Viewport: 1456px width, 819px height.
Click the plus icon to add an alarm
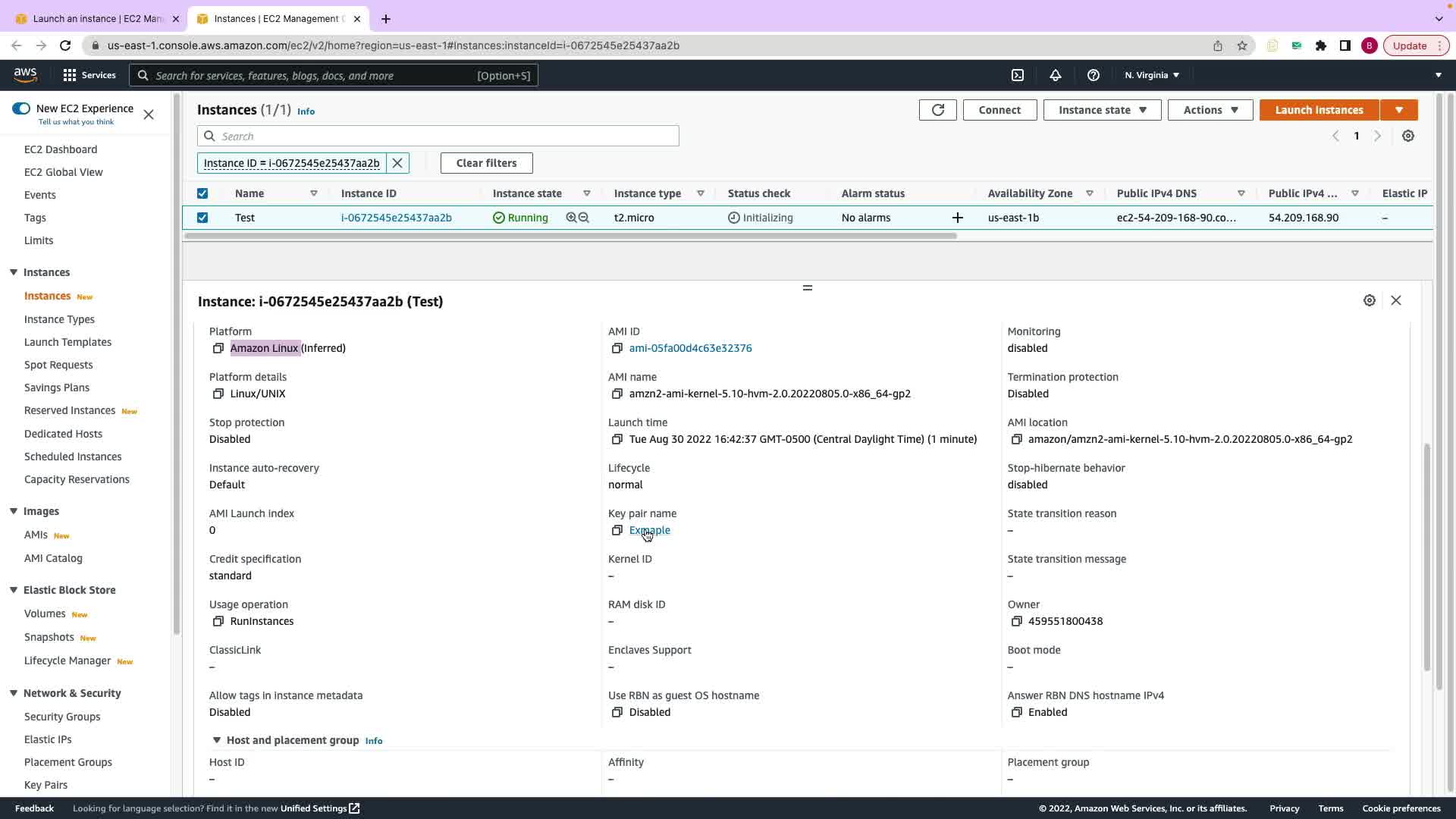click(x=957, y=218)
